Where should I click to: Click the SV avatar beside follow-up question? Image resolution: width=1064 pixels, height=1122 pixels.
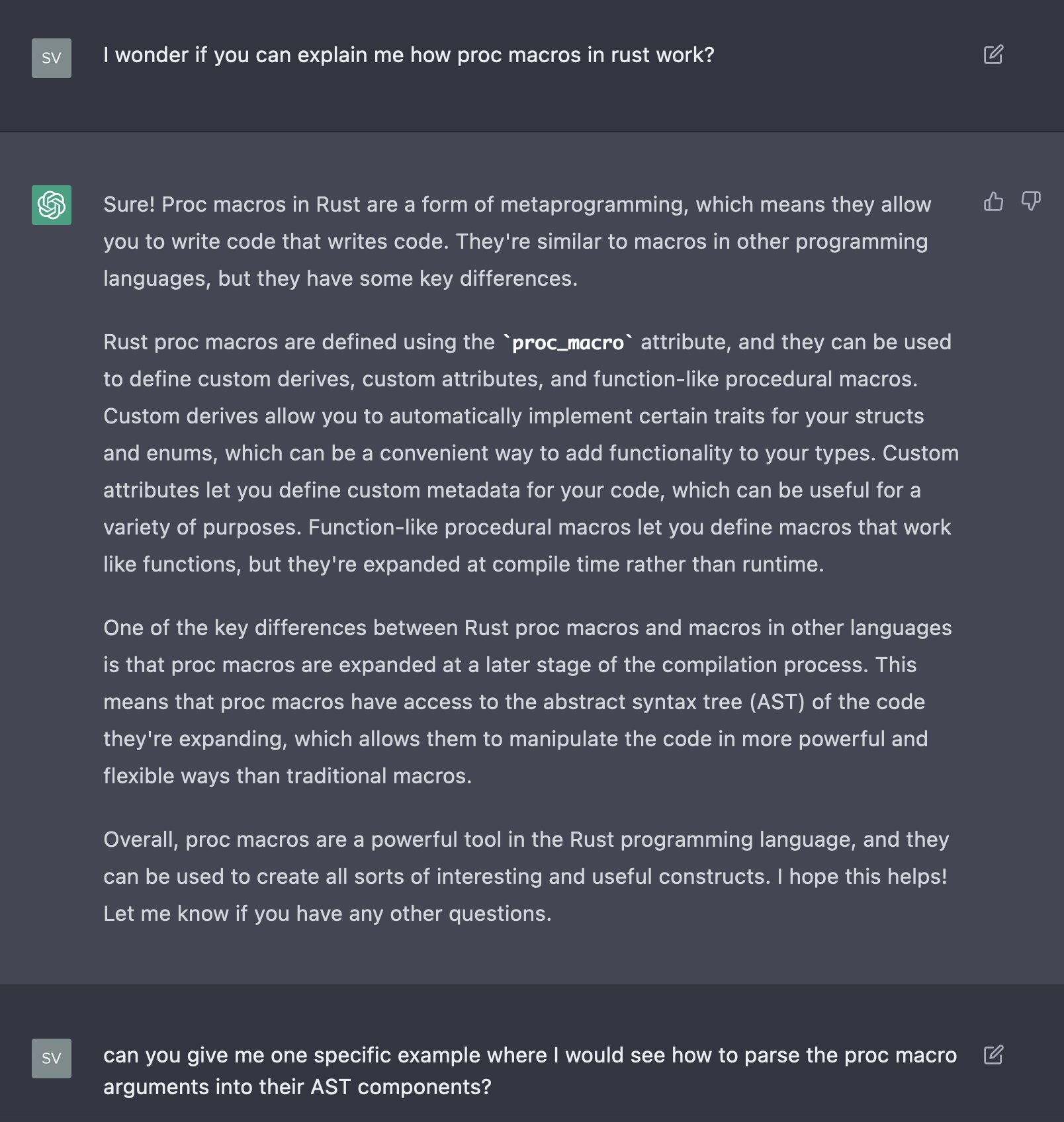point(52,1058)
